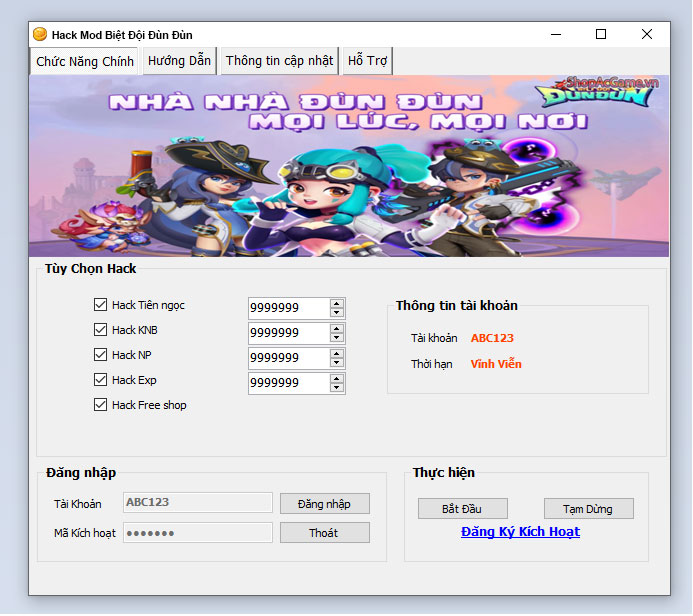This screenshot has width=693, height=616.
Task: Switch to the Chức Năng Chính tab
Action: [x=85, y=61]
